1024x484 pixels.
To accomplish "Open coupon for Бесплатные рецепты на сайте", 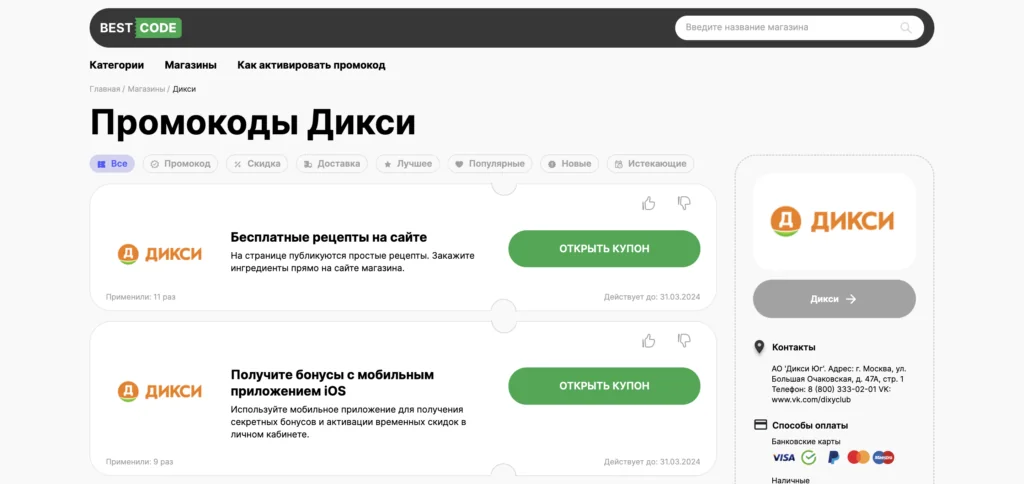I will [x=604, y=249].
